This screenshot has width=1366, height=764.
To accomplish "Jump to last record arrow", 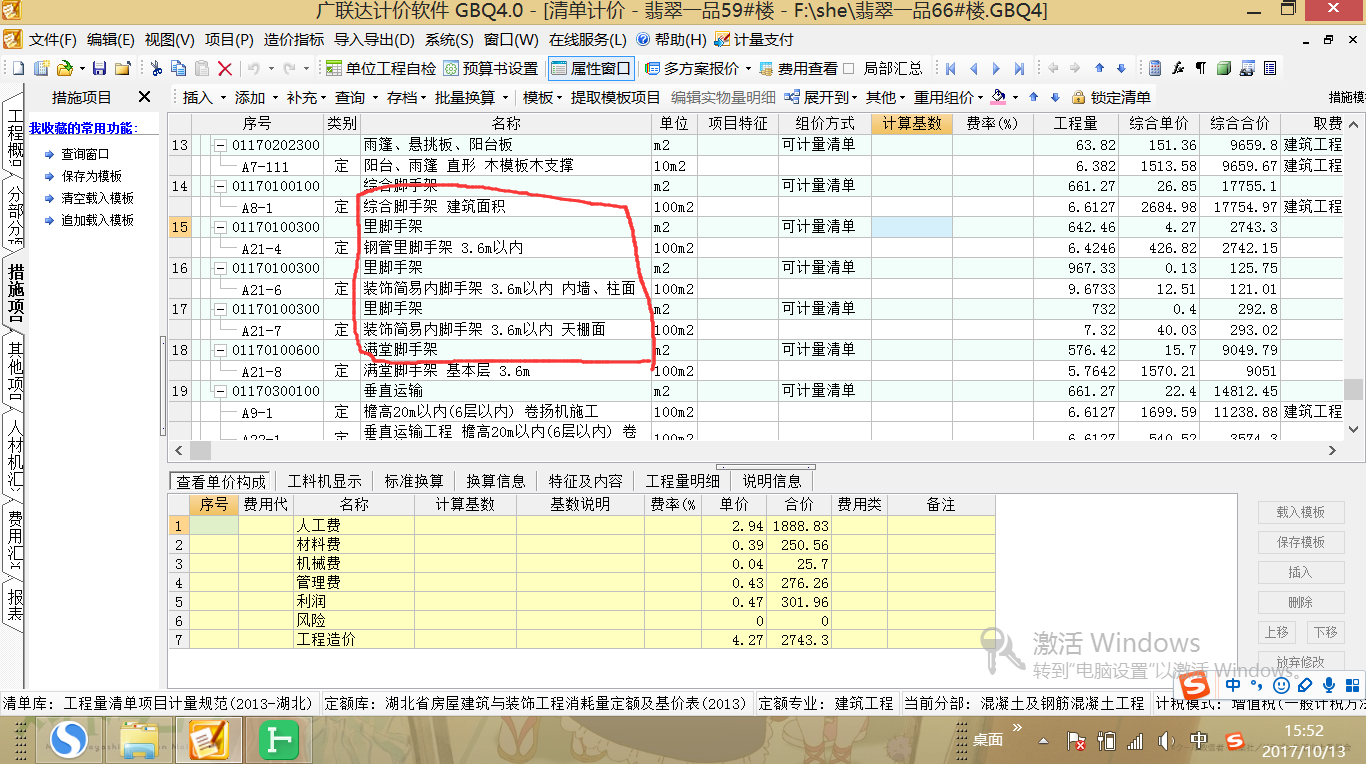I will tap(1019, 68).
